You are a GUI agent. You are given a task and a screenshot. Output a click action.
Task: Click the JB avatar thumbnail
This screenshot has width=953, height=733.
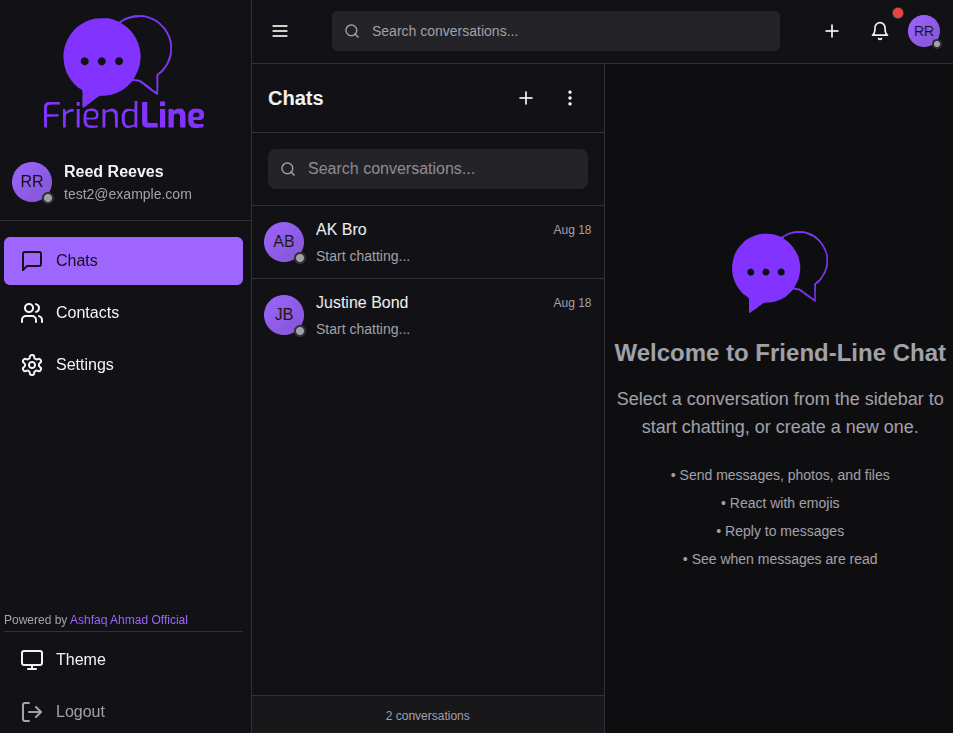click(x=284, y=315)
